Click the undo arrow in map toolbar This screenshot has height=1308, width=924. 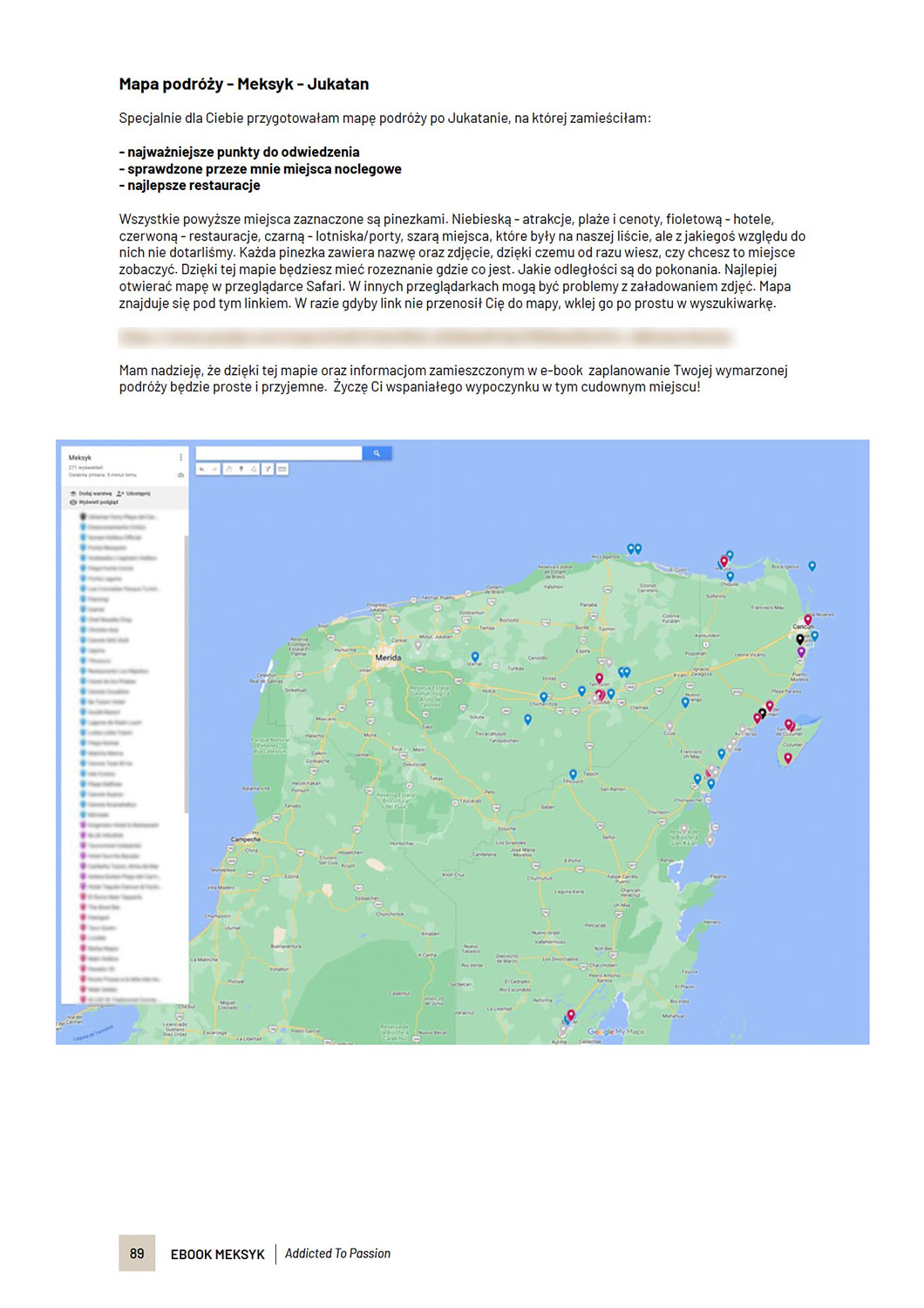tap(202, 469)
